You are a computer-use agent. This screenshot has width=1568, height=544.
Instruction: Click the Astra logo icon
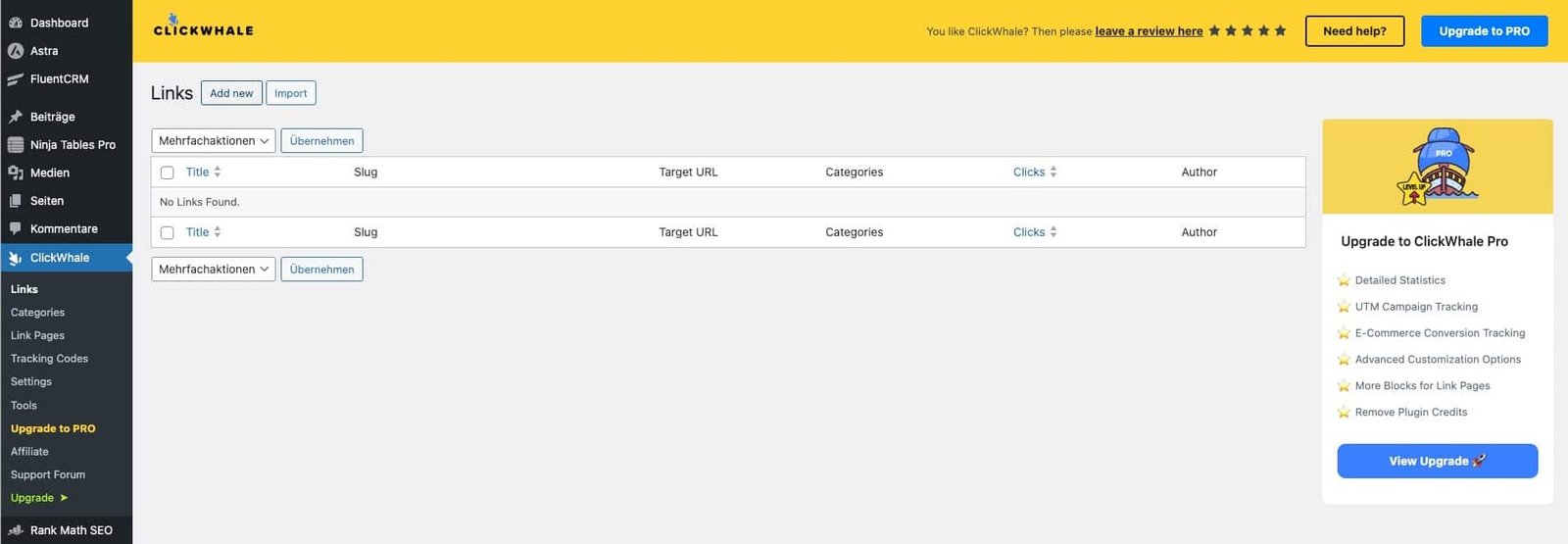click(16, 51)
